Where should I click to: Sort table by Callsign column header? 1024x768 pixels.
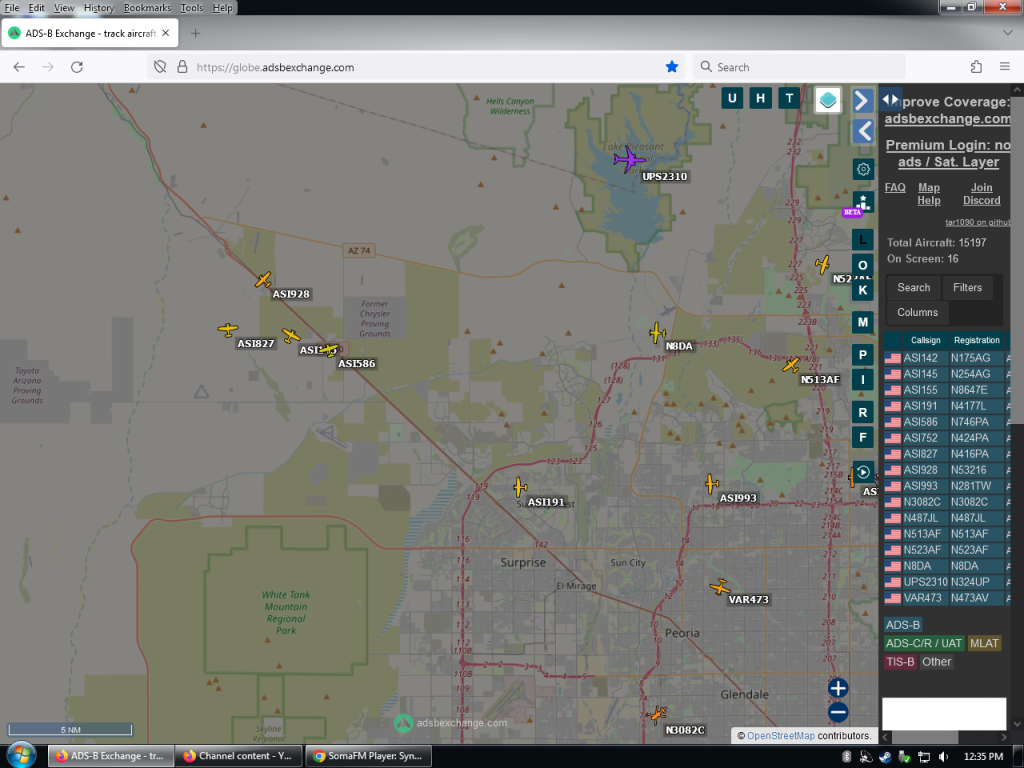point(925,340)
